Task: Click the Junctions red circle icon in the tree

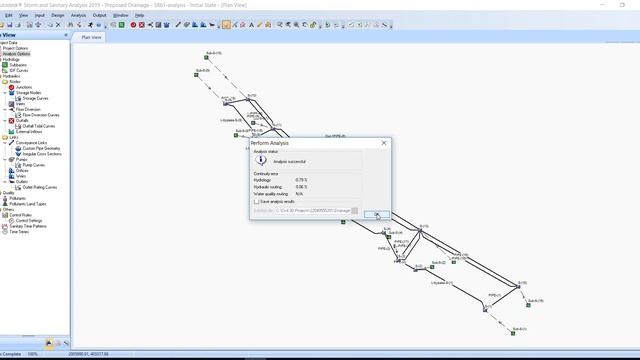Action: (11, 87)
